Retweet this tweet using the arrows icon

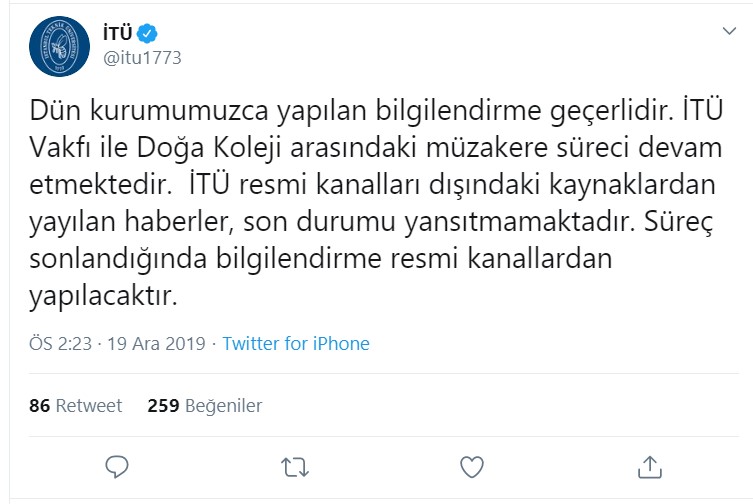(x=295, y=466)
